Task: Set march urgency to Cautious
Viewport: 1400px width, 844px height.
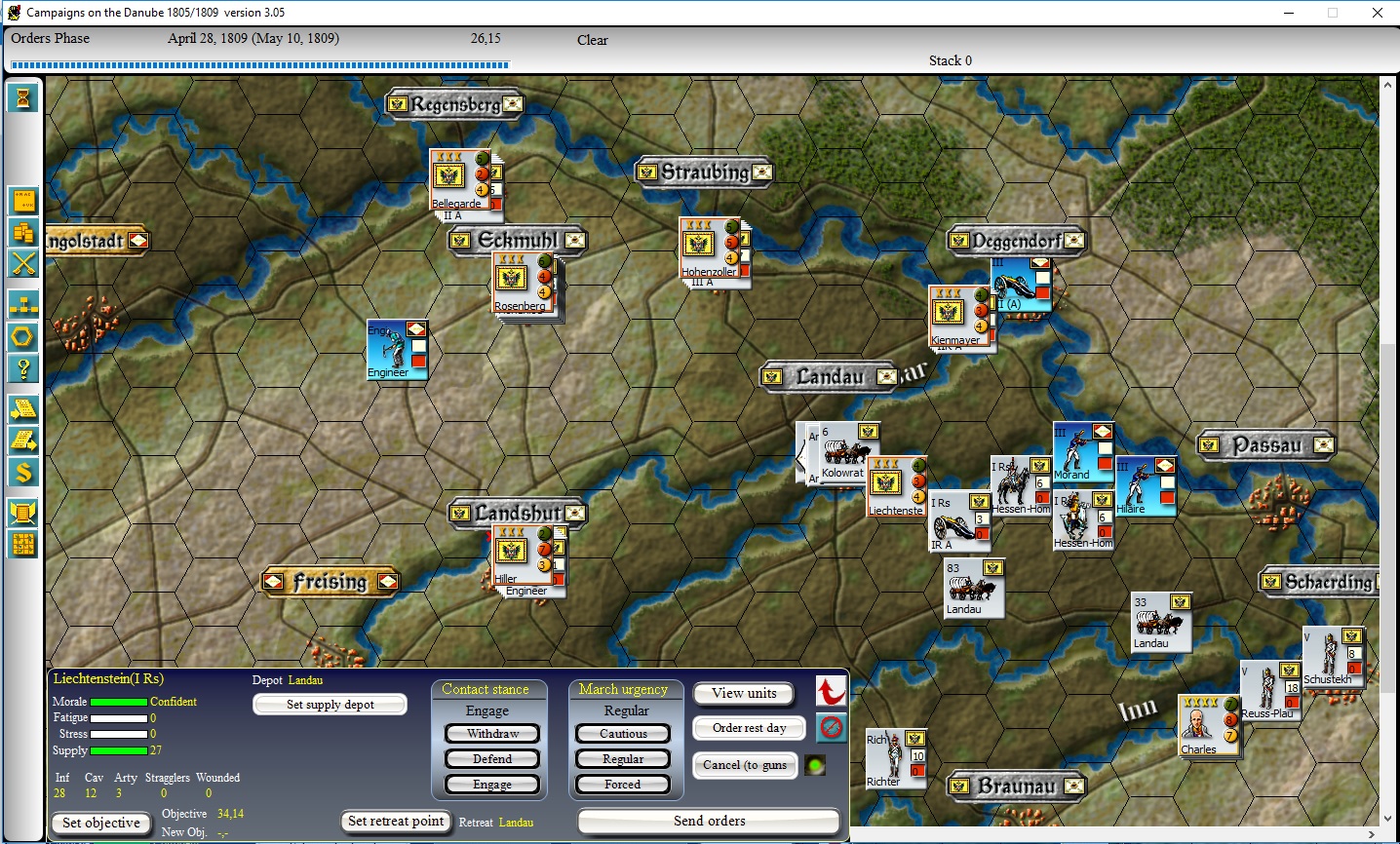Action: (x=623, y=734)
